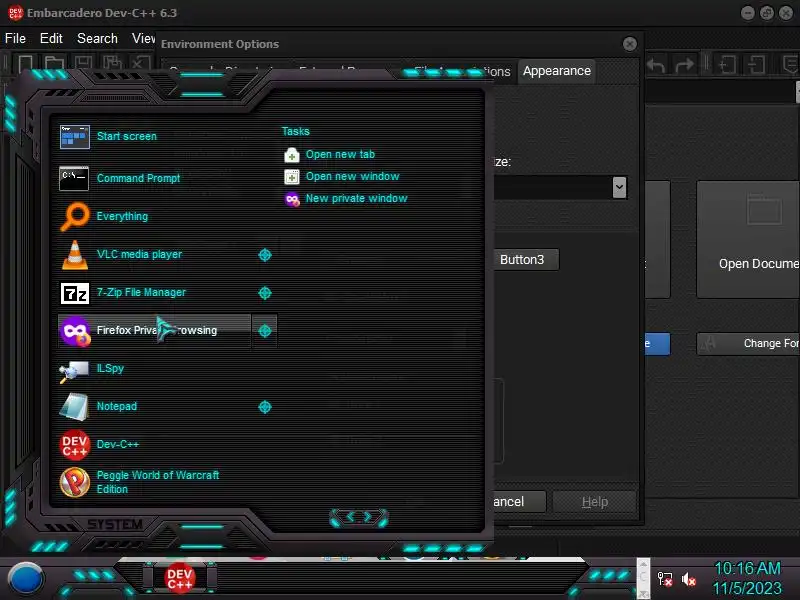Open the Edit menu
This screenshot has width=800, height=600.
(x=51, y=38)
